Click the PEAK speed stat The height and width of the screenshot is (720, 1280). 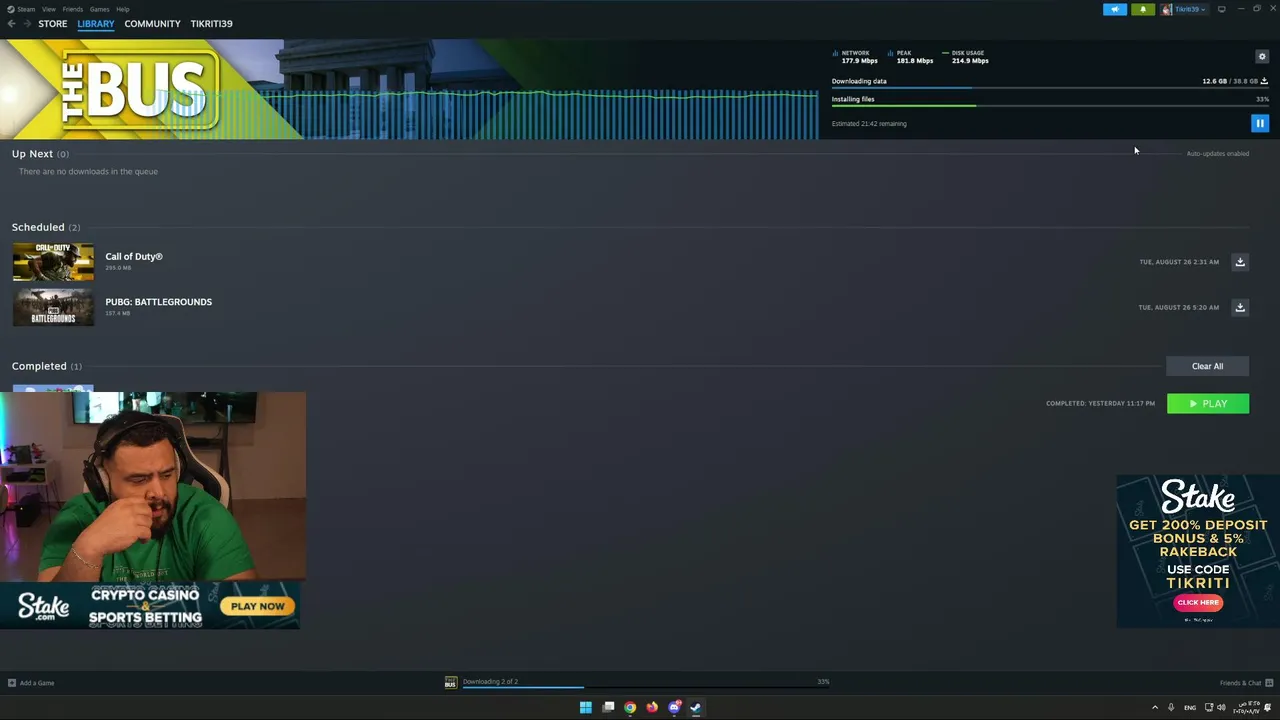(911, 57)
